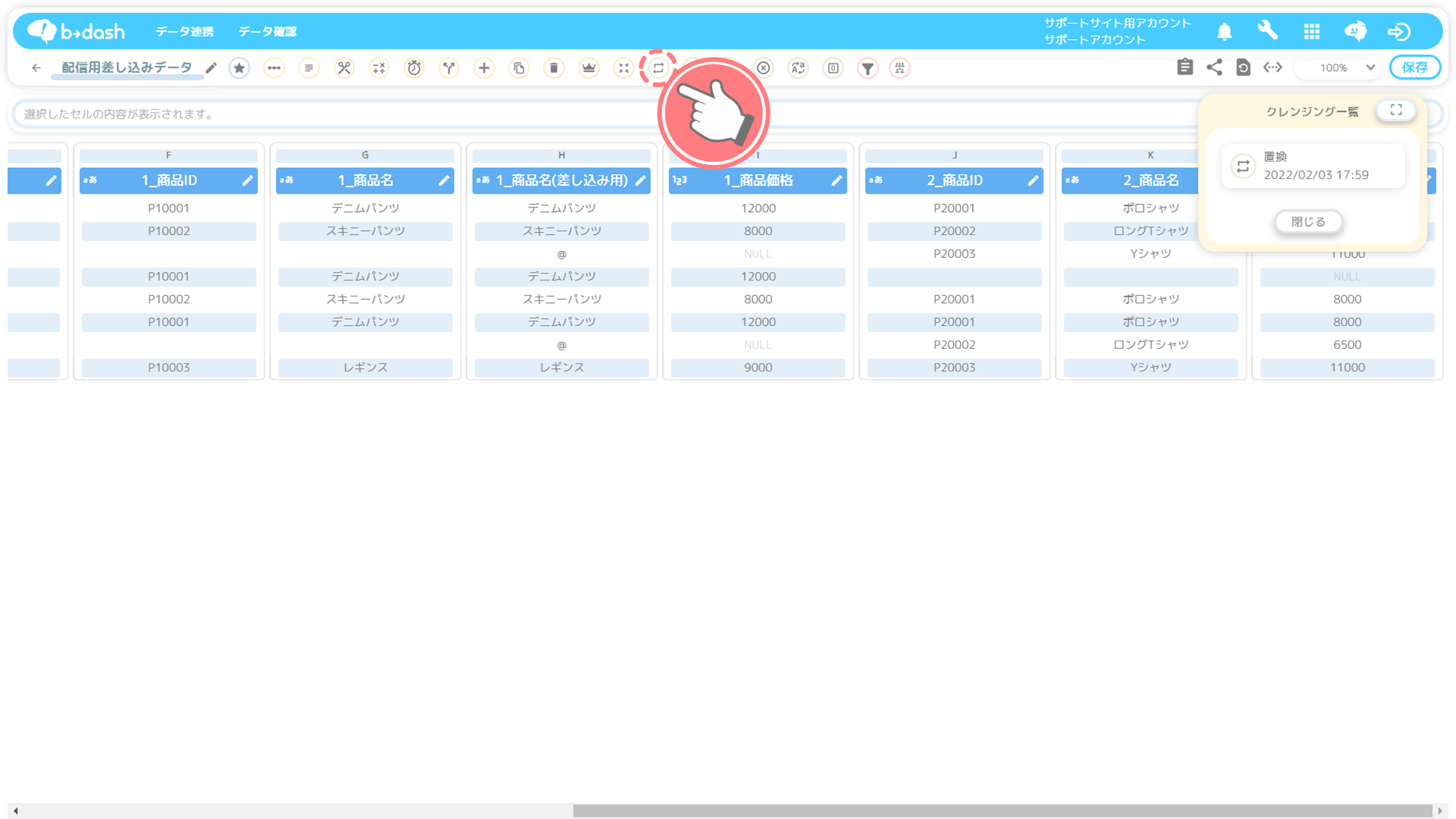Click the scrollbar left arrow
This screenshot has height=819, width=1456.
tap(15, 811)
